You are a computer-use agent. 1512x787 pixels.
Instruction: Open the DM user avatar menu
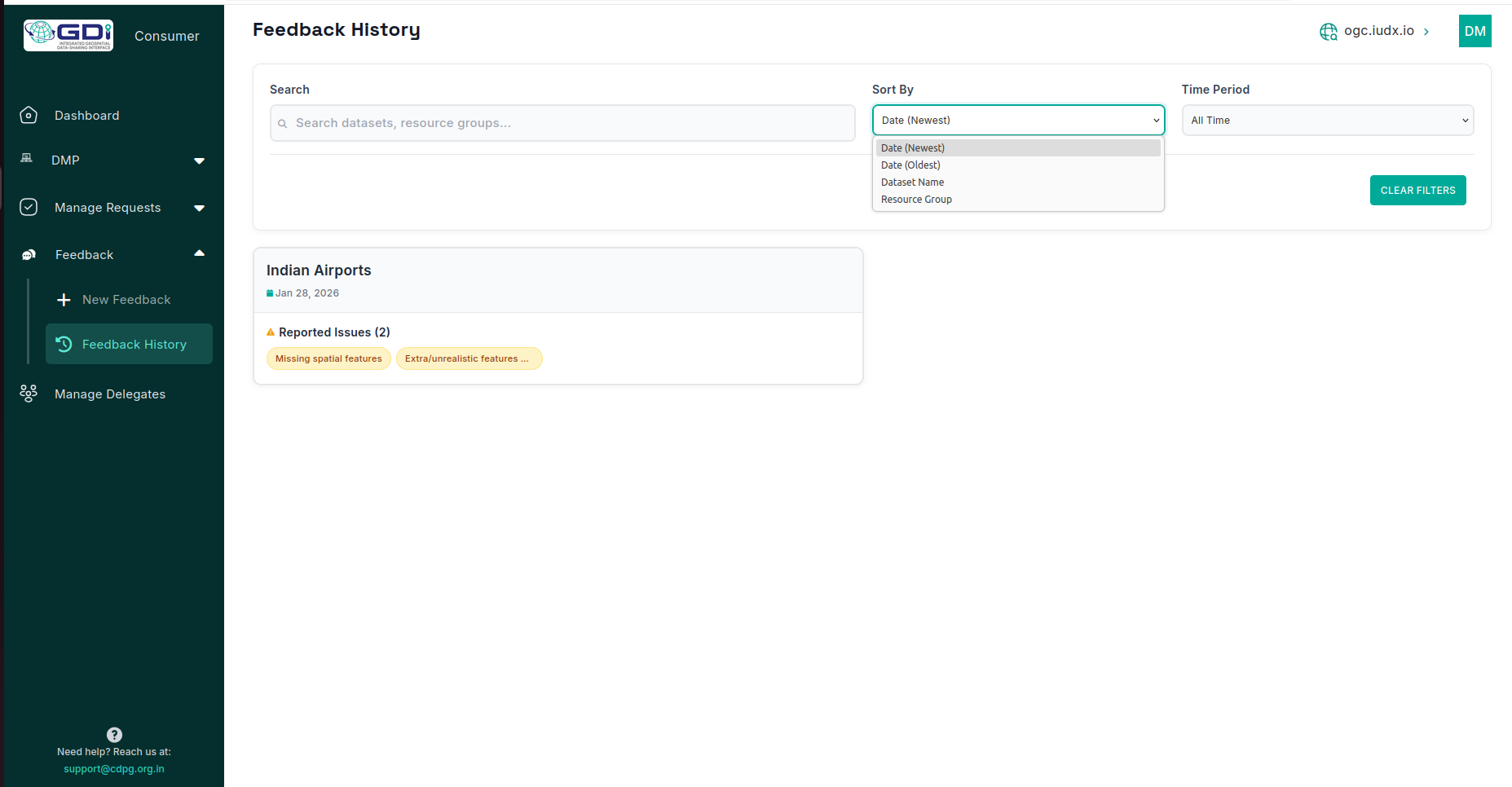pyautogui.click(x=1475, y=31)
